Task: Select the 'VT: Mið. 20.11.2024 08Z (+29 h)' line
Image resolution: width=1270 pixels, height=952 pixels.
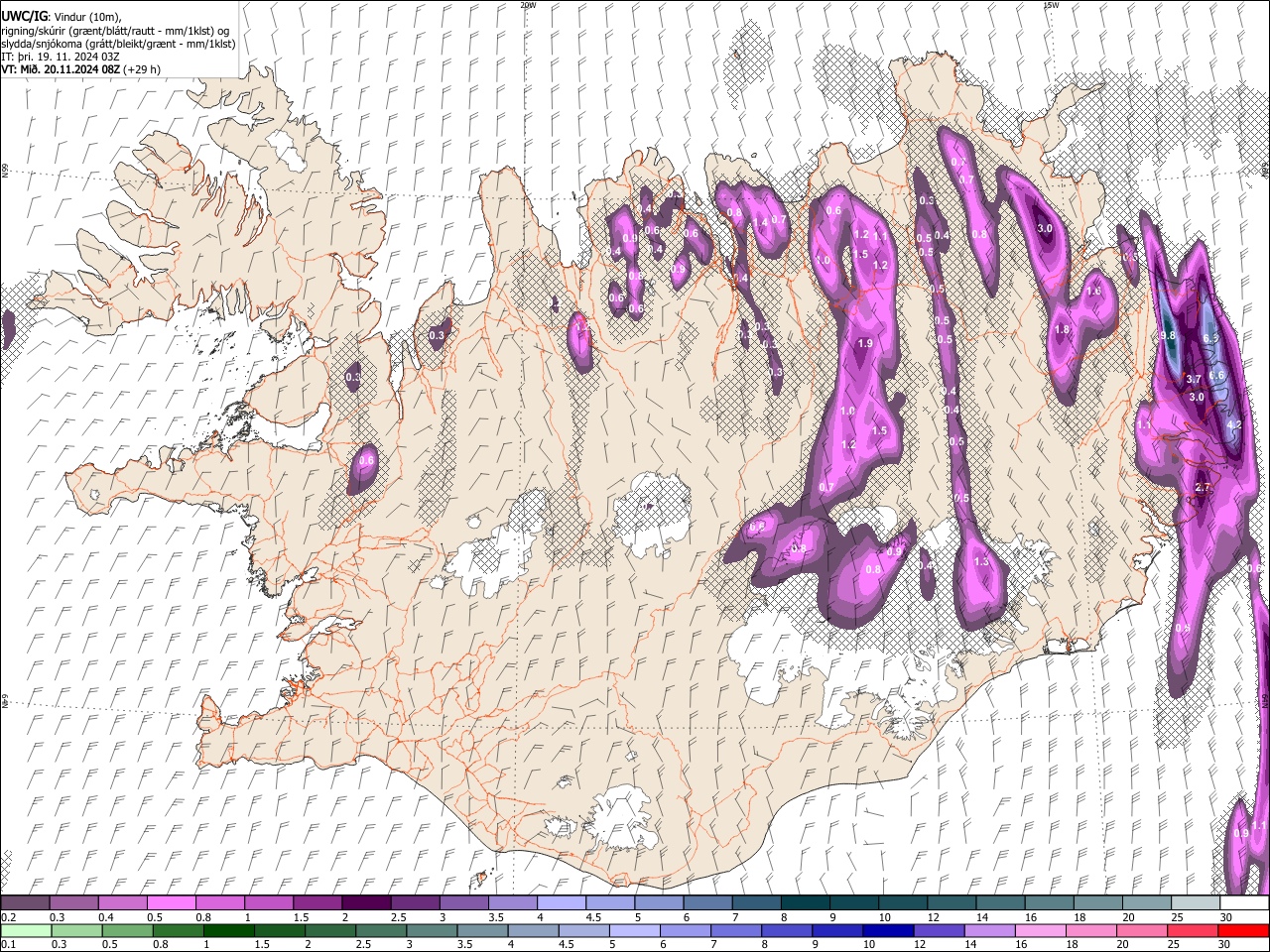Action: point(80,69)
